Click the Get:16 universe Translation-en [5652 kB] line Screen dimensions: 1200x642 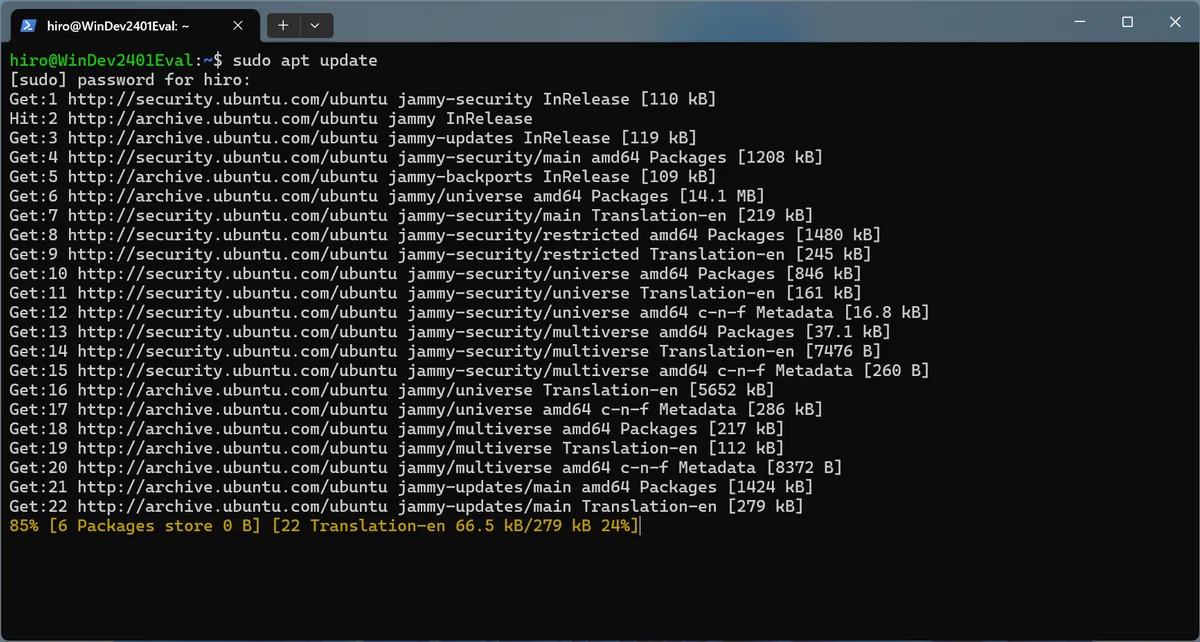pyautogui.click(x=392, y=390)
